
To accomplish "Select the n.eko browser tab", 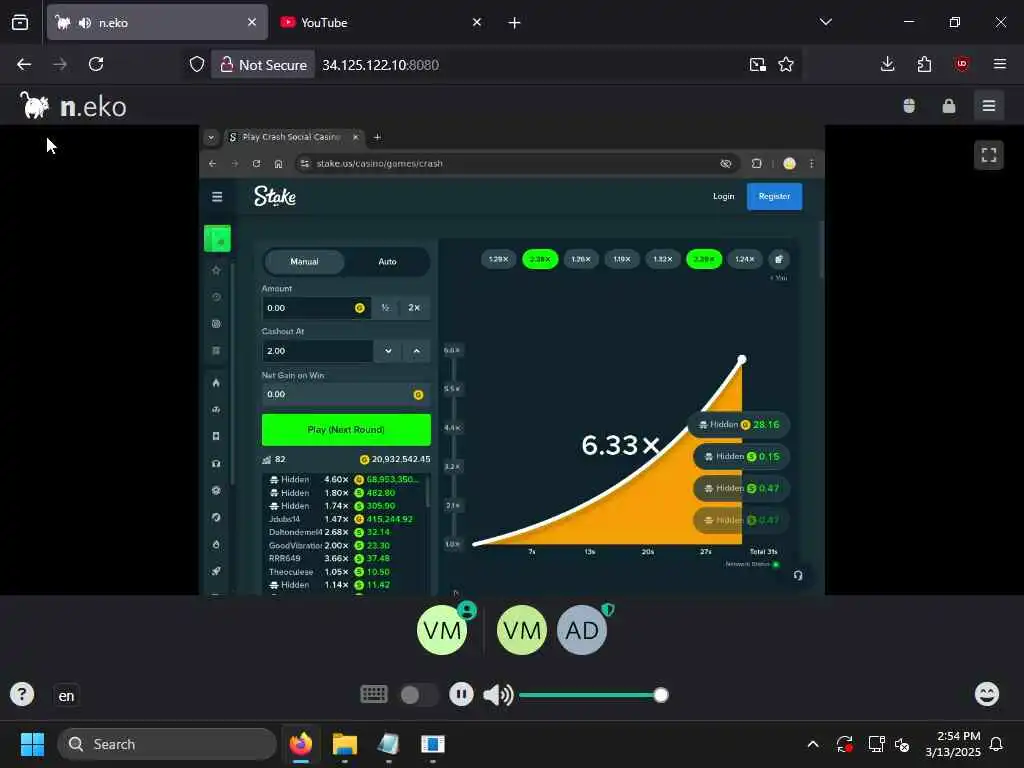I will pos(157,22).
